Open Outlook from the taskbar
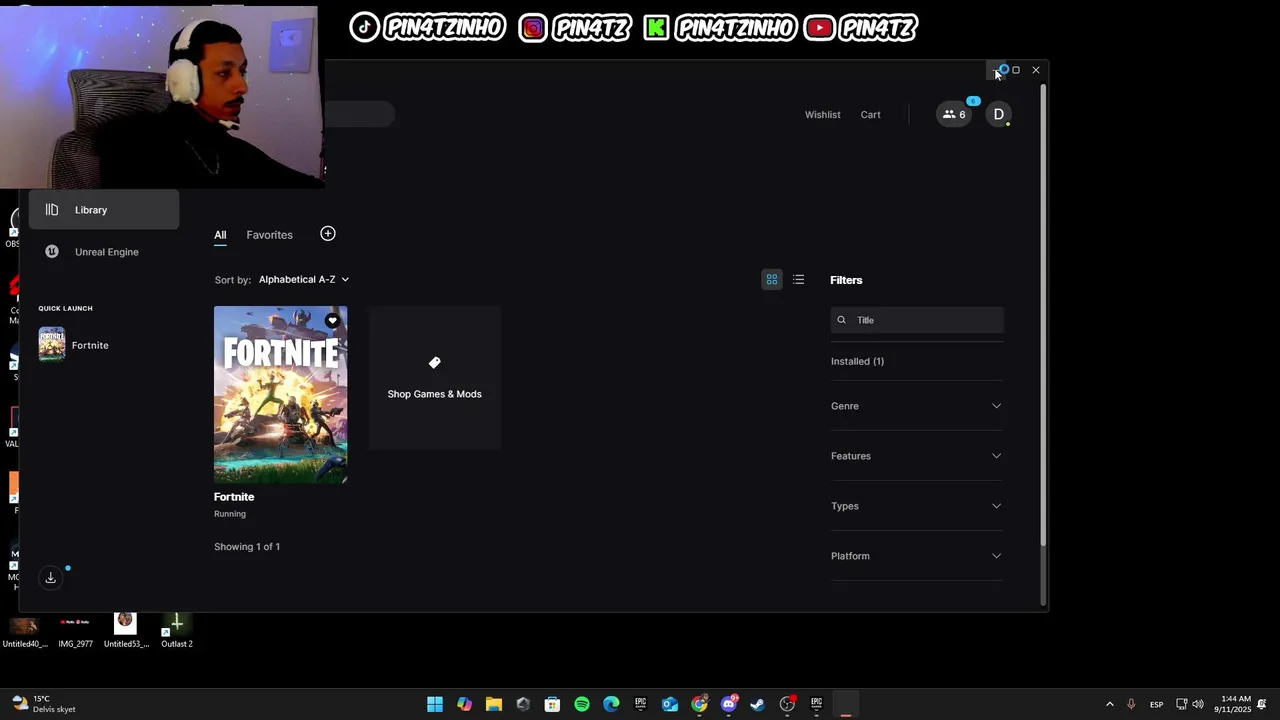 click(x=670, y=704)
